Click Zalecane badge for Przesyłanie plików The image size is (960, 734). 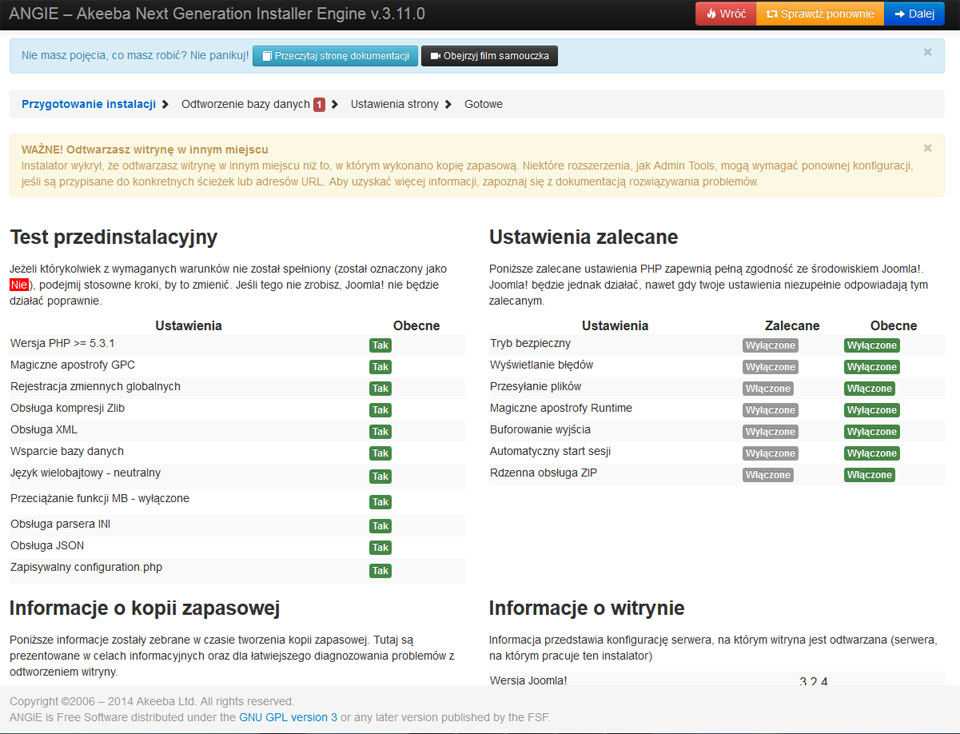point(768,388)
